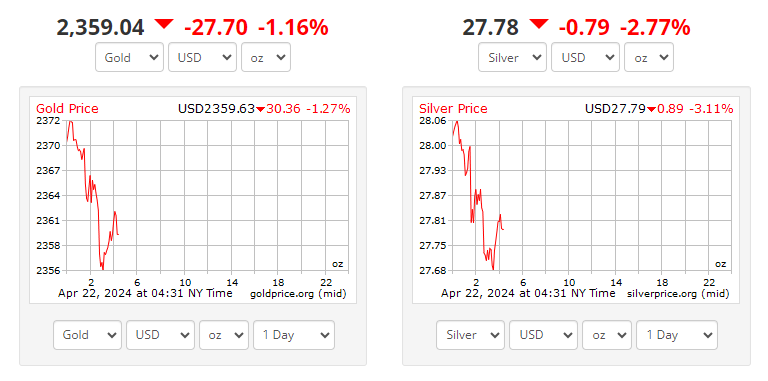768x381 pixels.
Task: Click small red triangle in Silver Price chart header
Action: pyautogui.click(x=651, y=109)
